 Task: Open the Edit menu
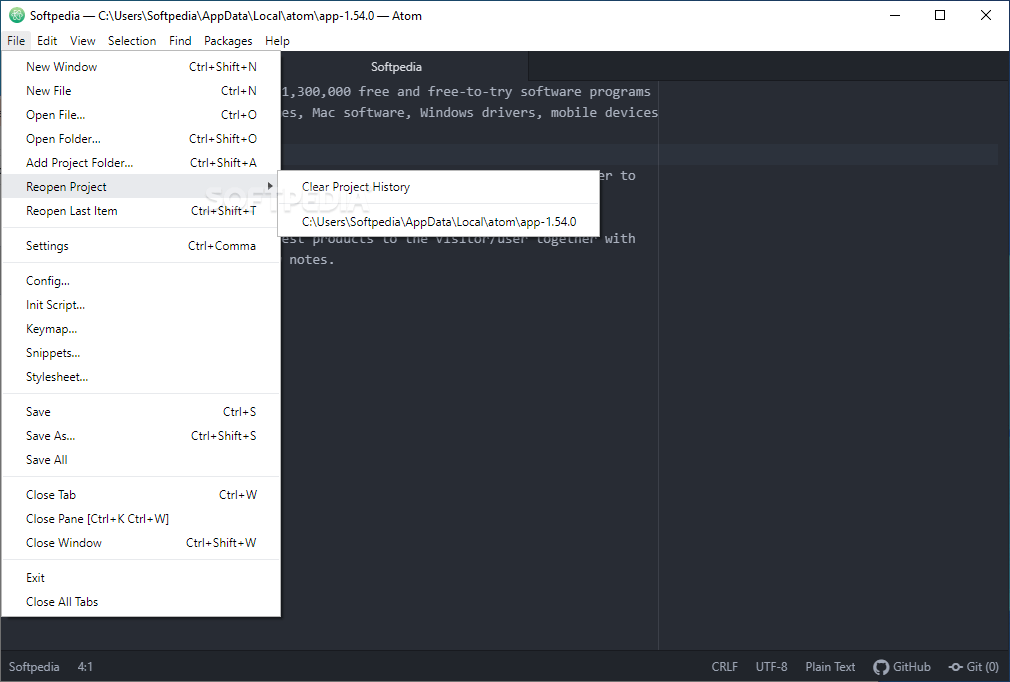[x=47, y=41]
